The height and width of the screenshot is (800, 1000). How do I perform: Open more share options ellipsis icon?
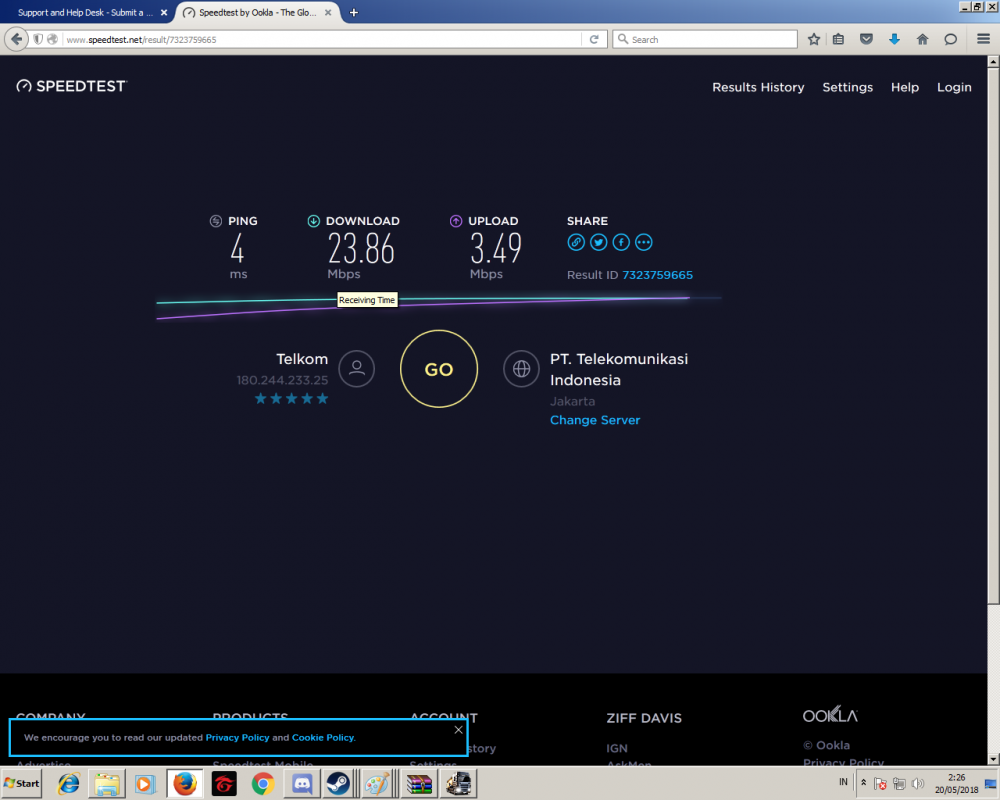pyautogui.click(x=644, y=242)
